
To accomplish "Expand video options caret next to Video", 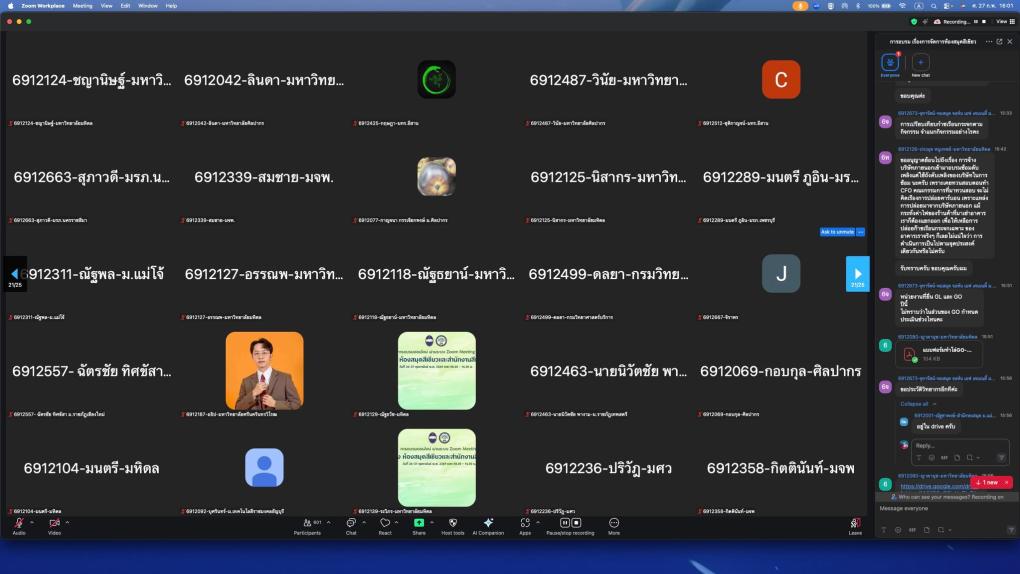I will tap(68, 521).
